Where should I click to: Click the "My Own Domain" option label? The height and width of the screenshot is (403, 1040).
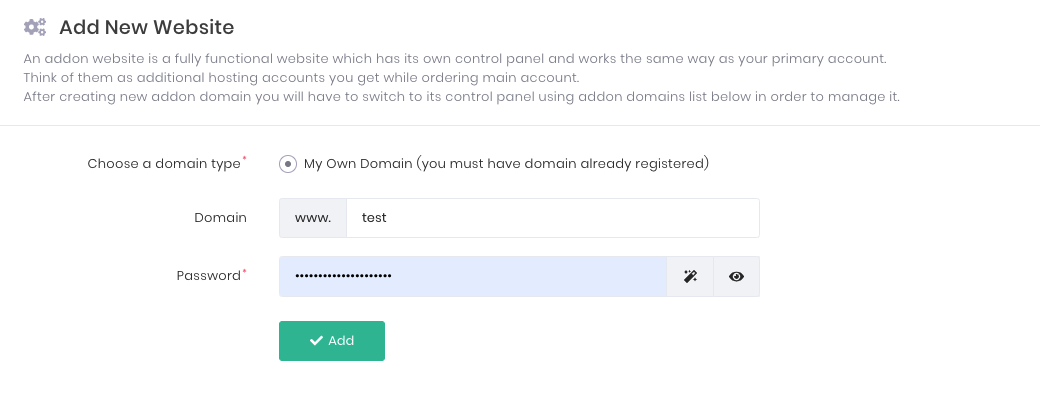(506, 163)
